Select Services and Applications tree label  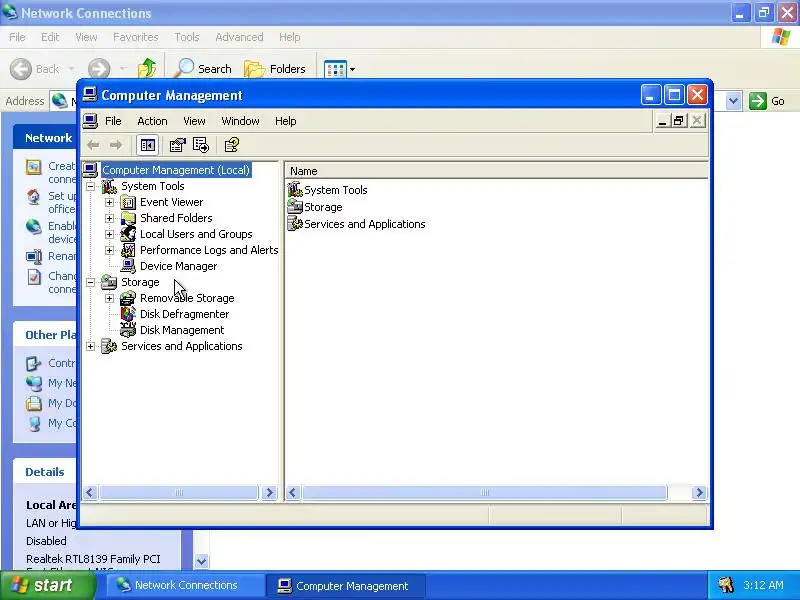181,346
